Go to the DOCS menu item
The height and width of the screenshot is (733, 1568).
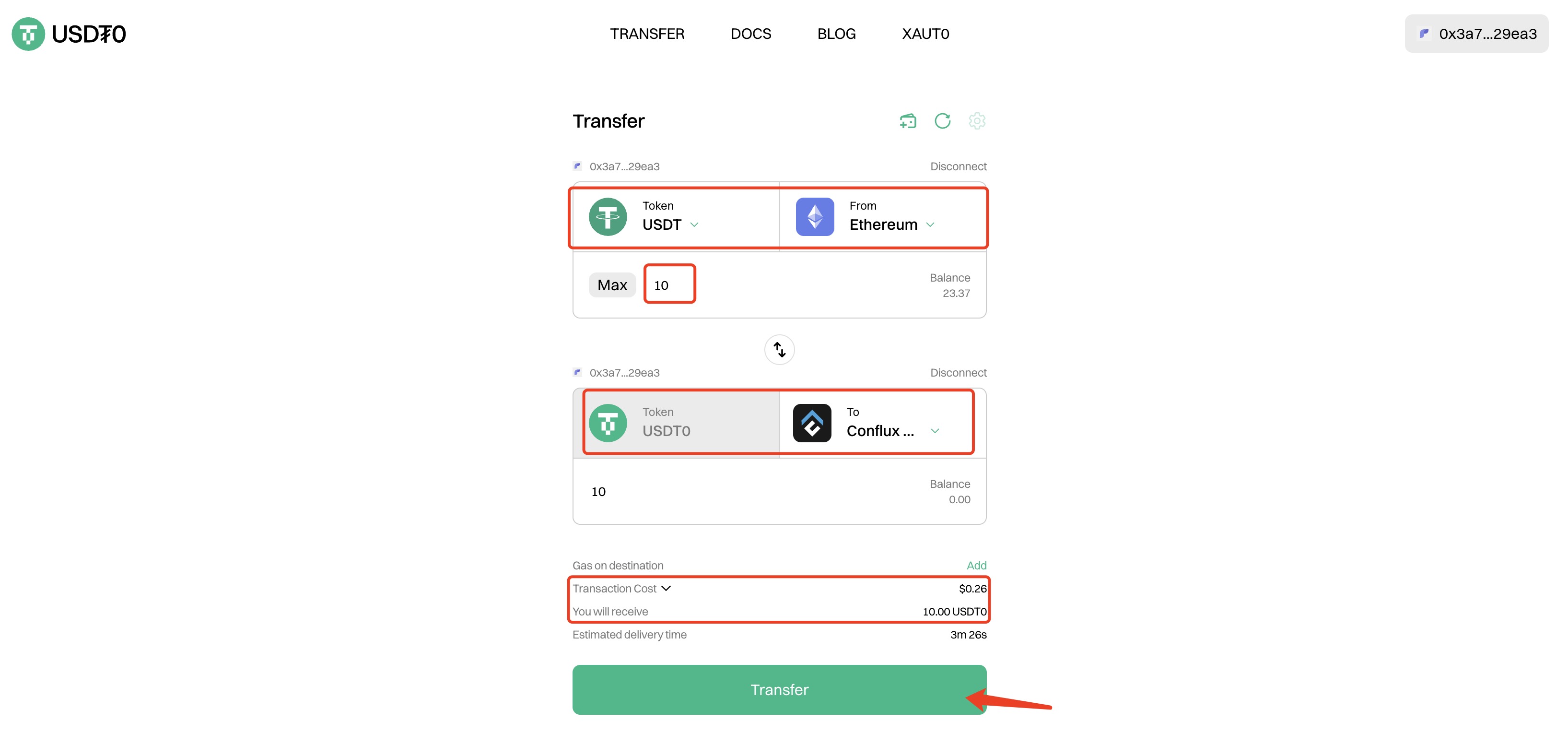(x=750, y=34)
